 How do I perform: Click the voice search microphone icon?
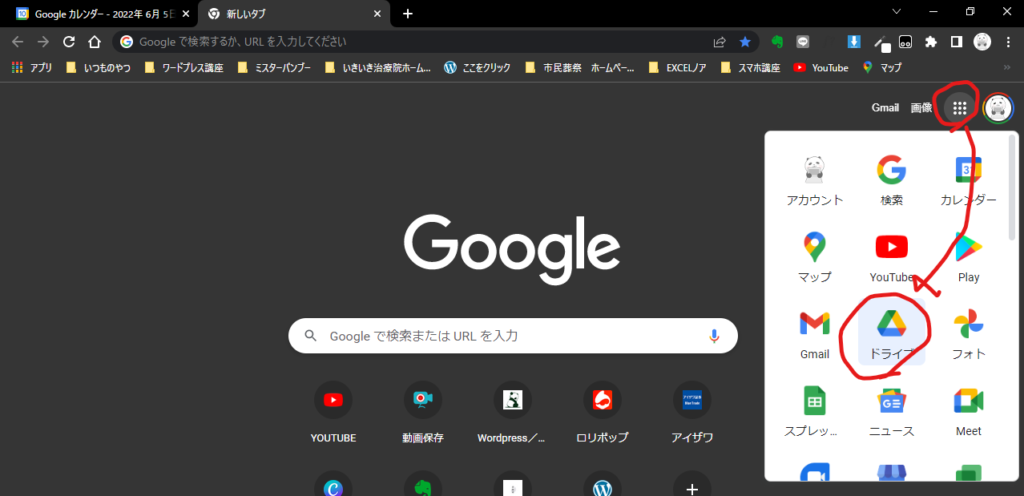[714, 336]
